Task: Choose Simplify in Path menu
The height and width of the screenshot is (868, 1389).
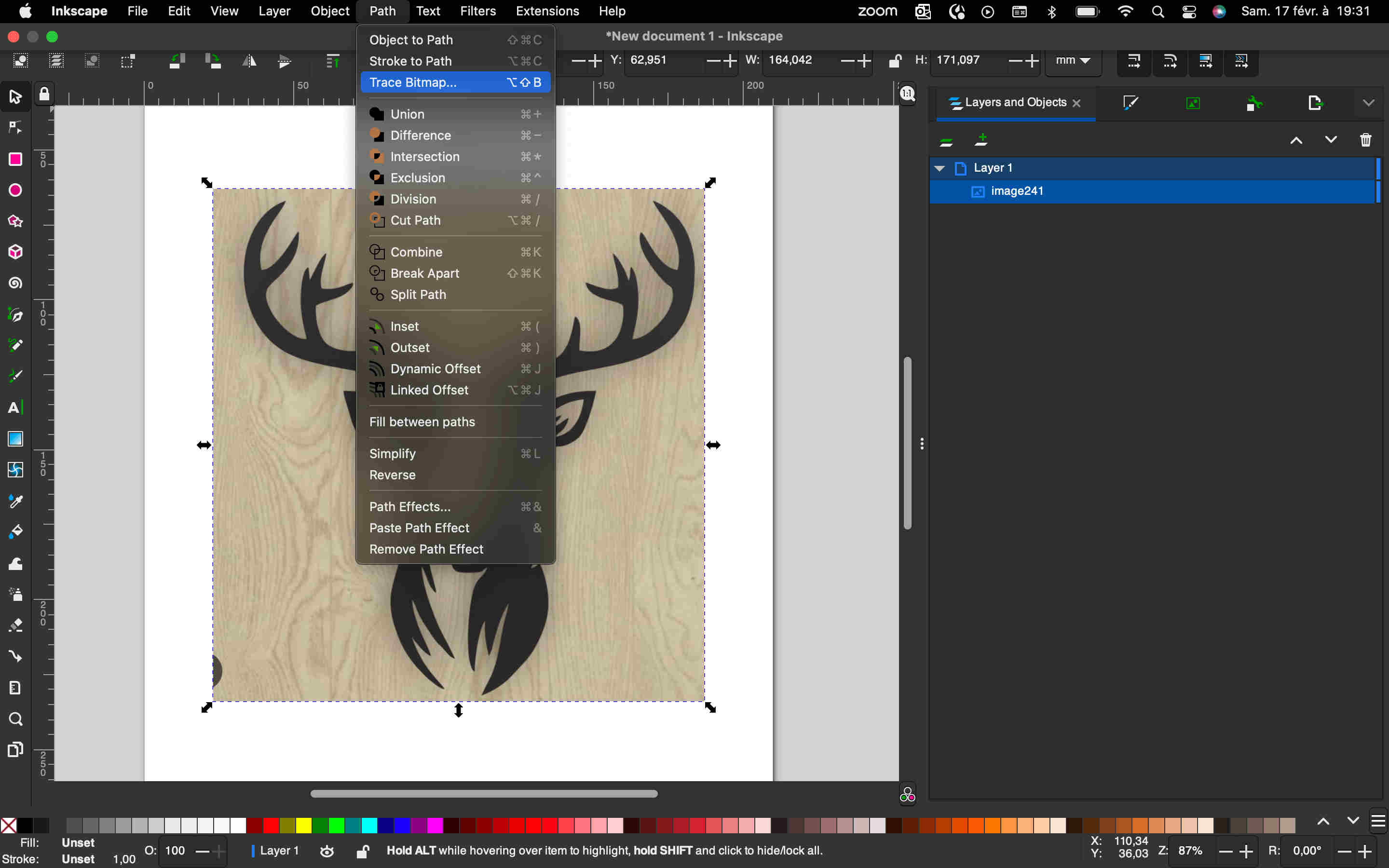Action: point(455,453)
